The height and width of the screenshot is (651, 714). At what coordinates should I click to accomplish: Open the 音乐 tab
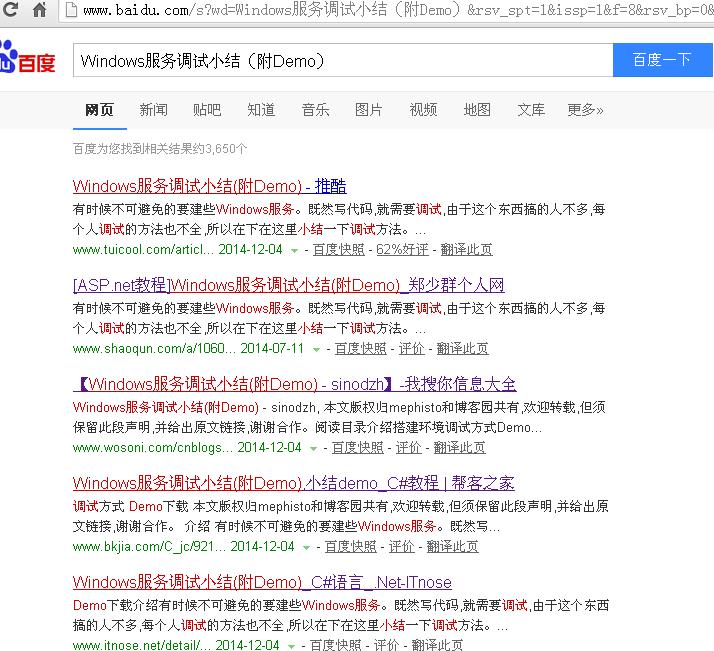(x=315, y=110)
